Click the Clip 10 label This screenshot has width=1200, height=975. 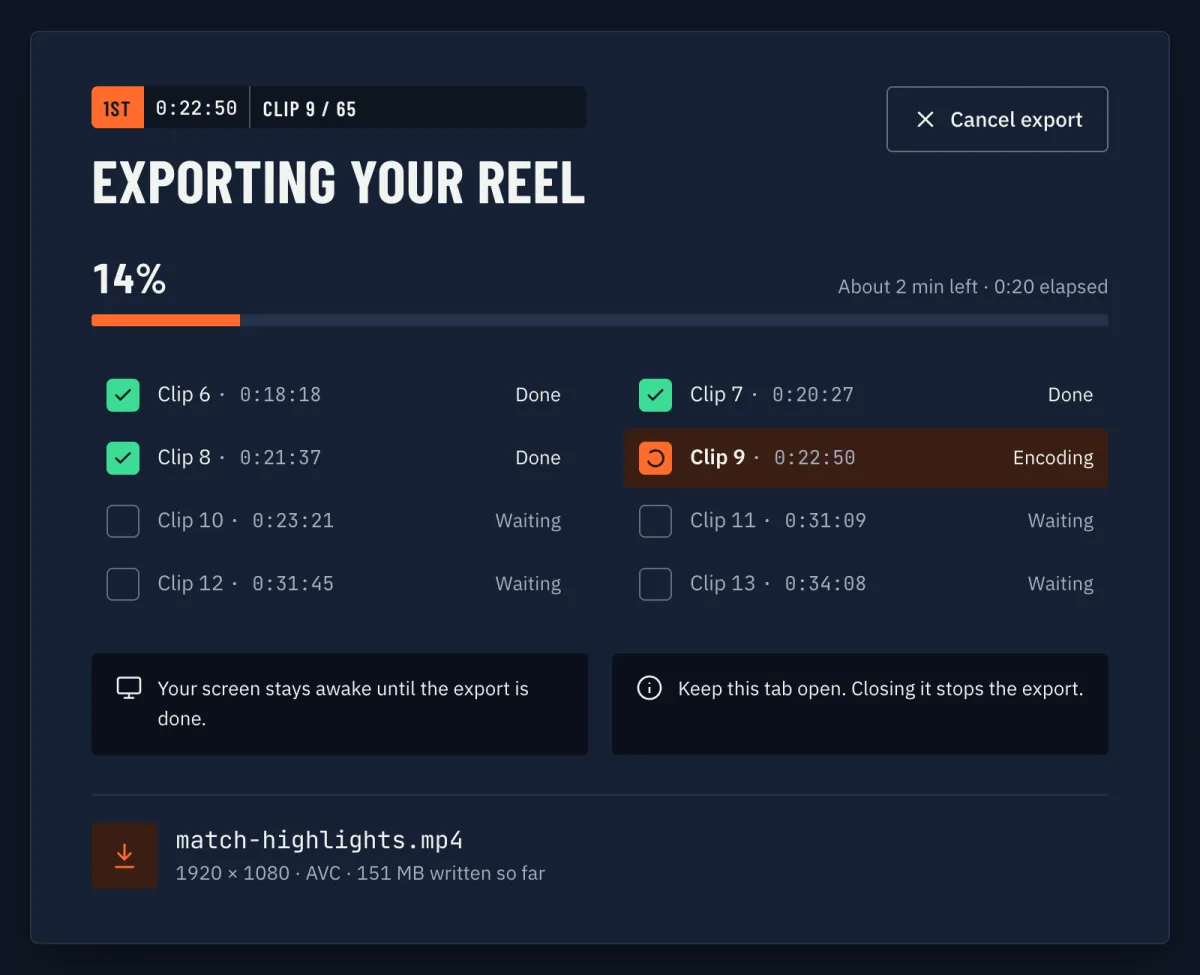(x=190, y=520)
